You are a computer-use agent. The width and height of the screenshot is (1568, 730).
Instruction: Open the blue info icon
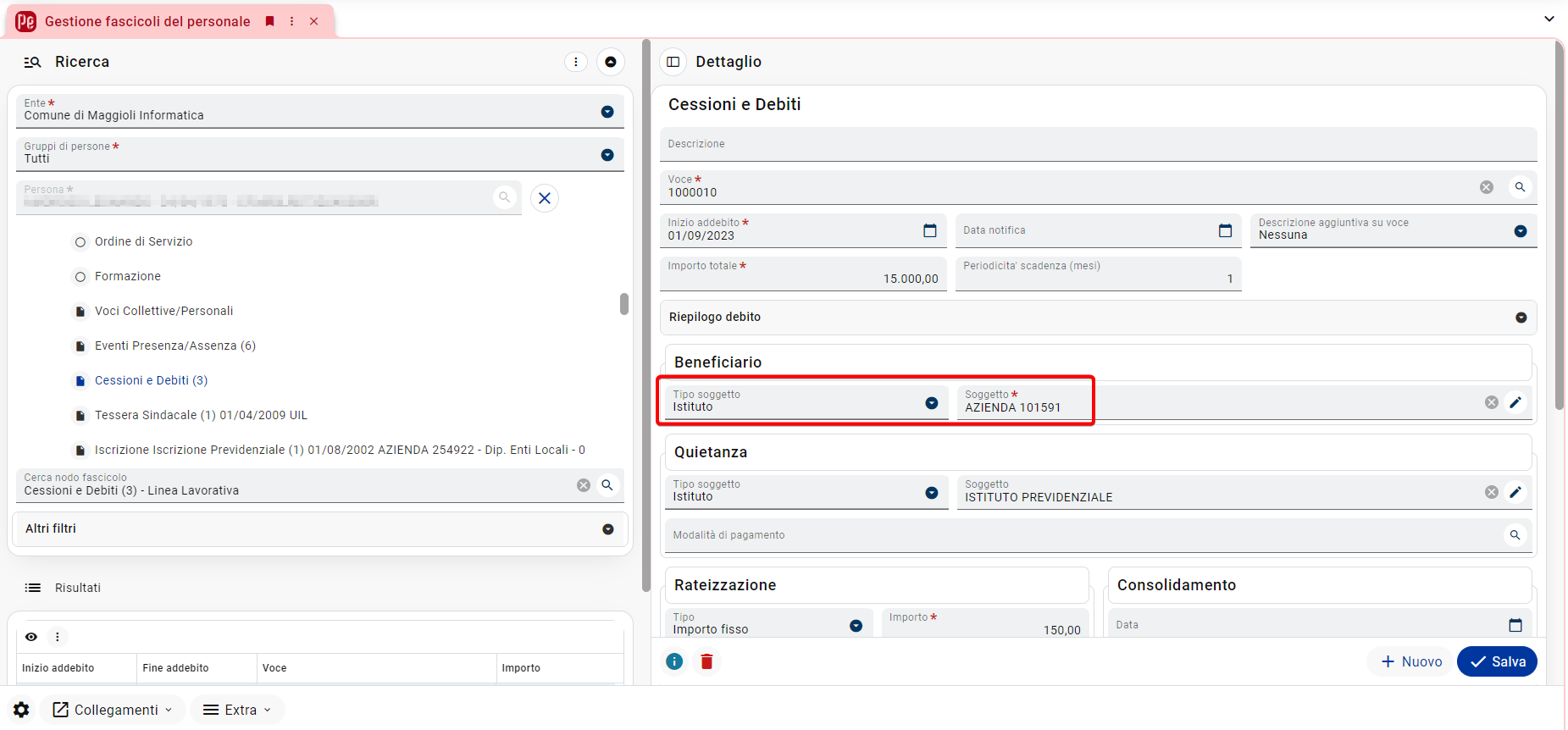click(674, 661)
